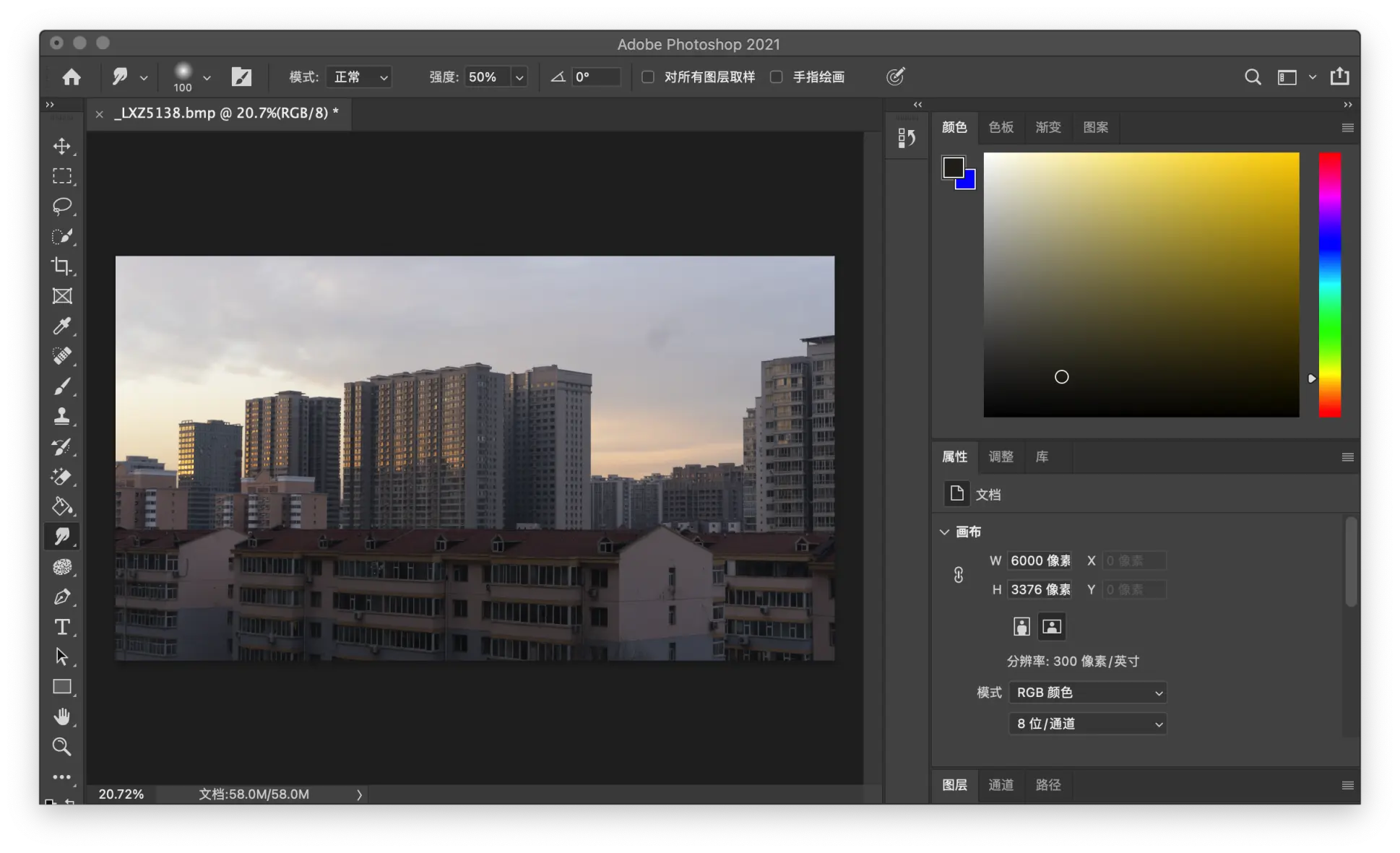Image resolution: width=1400 pixels, height=853 pixels.
Task: Switch to the 库 tab
Action: click(1042, 456)
